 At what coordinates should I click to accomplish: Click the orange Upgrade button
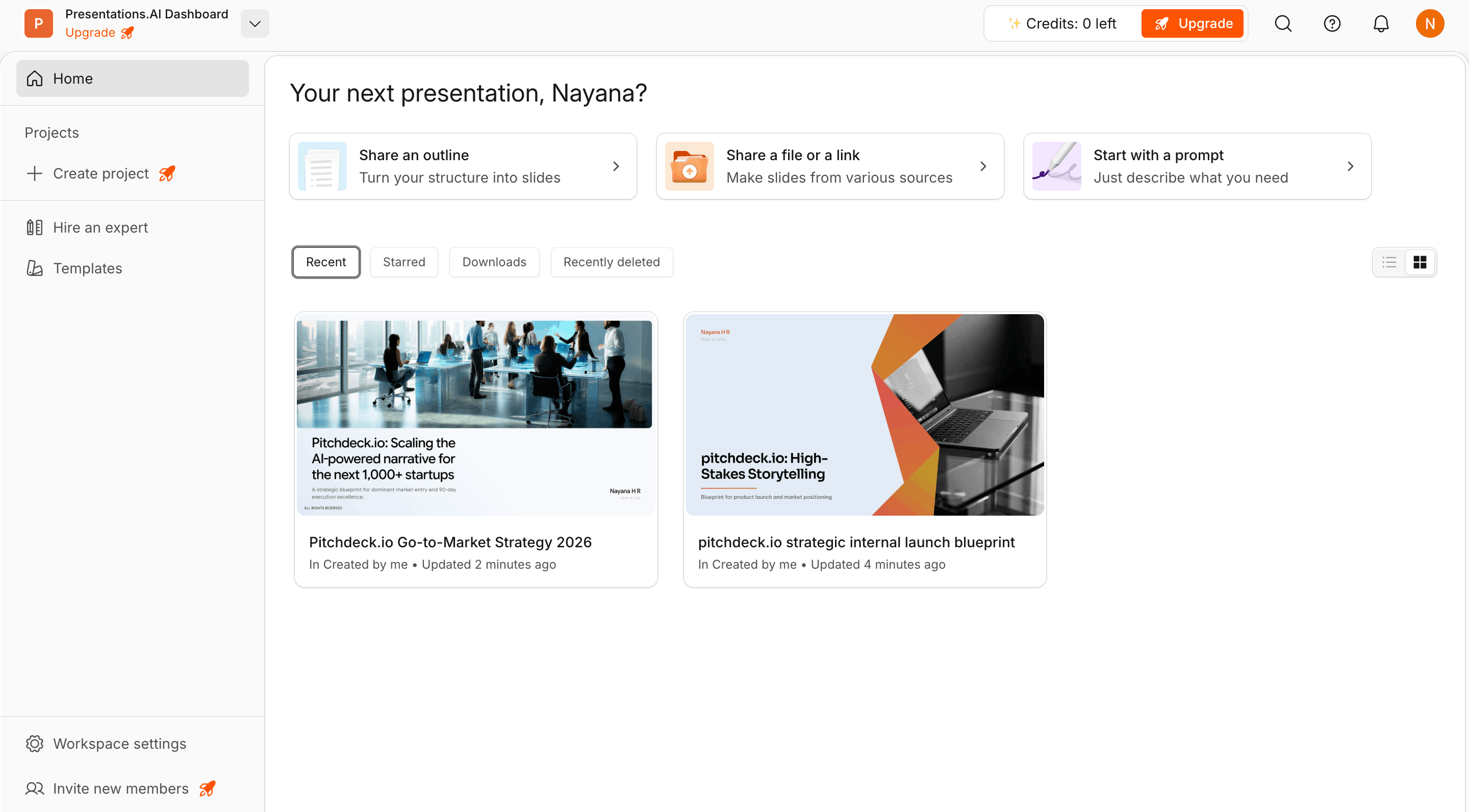1193,23
